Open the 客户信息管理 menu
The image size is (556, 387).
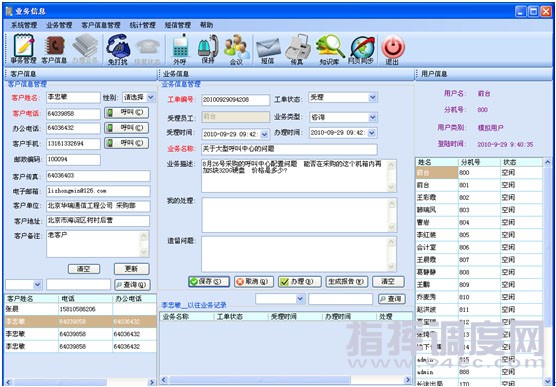[101, 25]
